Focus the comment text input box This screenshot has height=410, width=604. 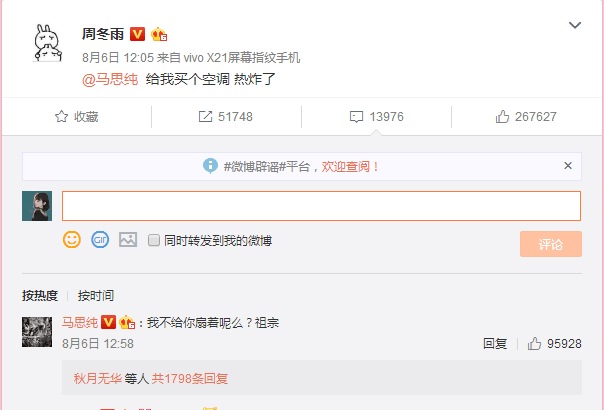click(321, 206)
